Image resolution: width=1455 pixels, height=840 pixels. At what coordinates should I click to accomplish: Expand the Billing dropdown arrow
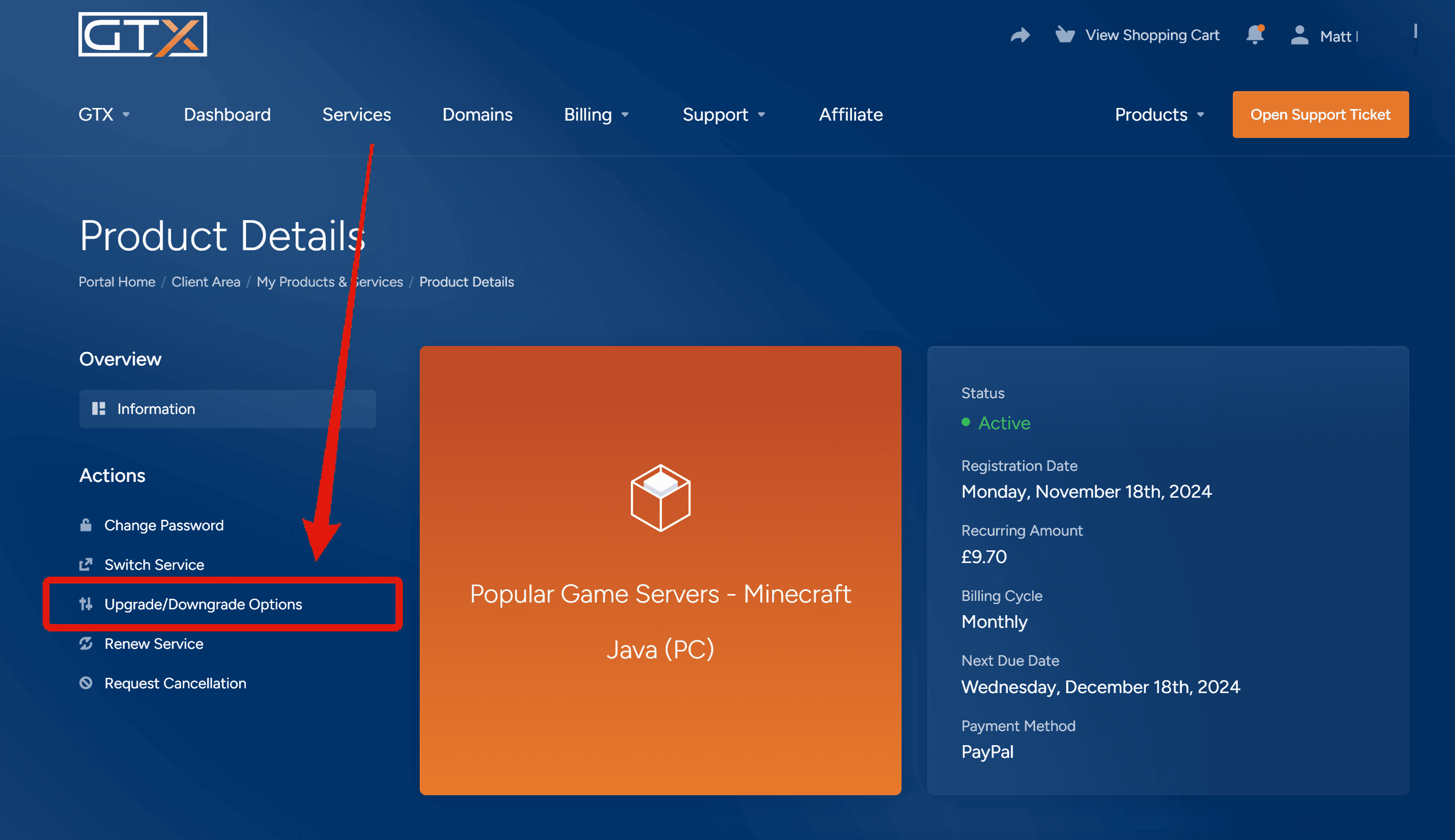625,115
